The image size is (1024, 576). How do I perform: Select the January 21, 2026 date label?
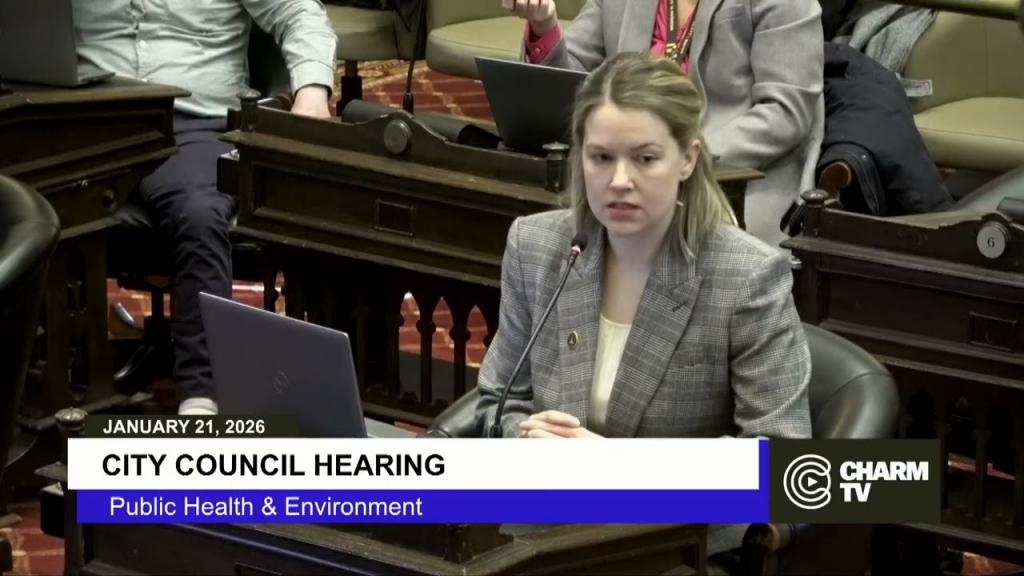coord(183,427)
